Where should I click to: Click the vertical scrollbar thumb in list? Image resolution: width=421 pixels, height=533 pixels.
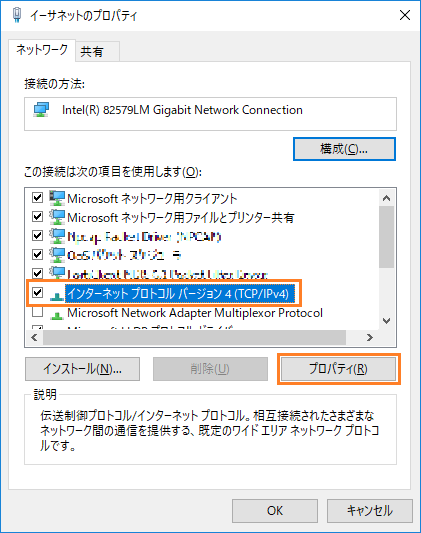(x=386, y=237)
